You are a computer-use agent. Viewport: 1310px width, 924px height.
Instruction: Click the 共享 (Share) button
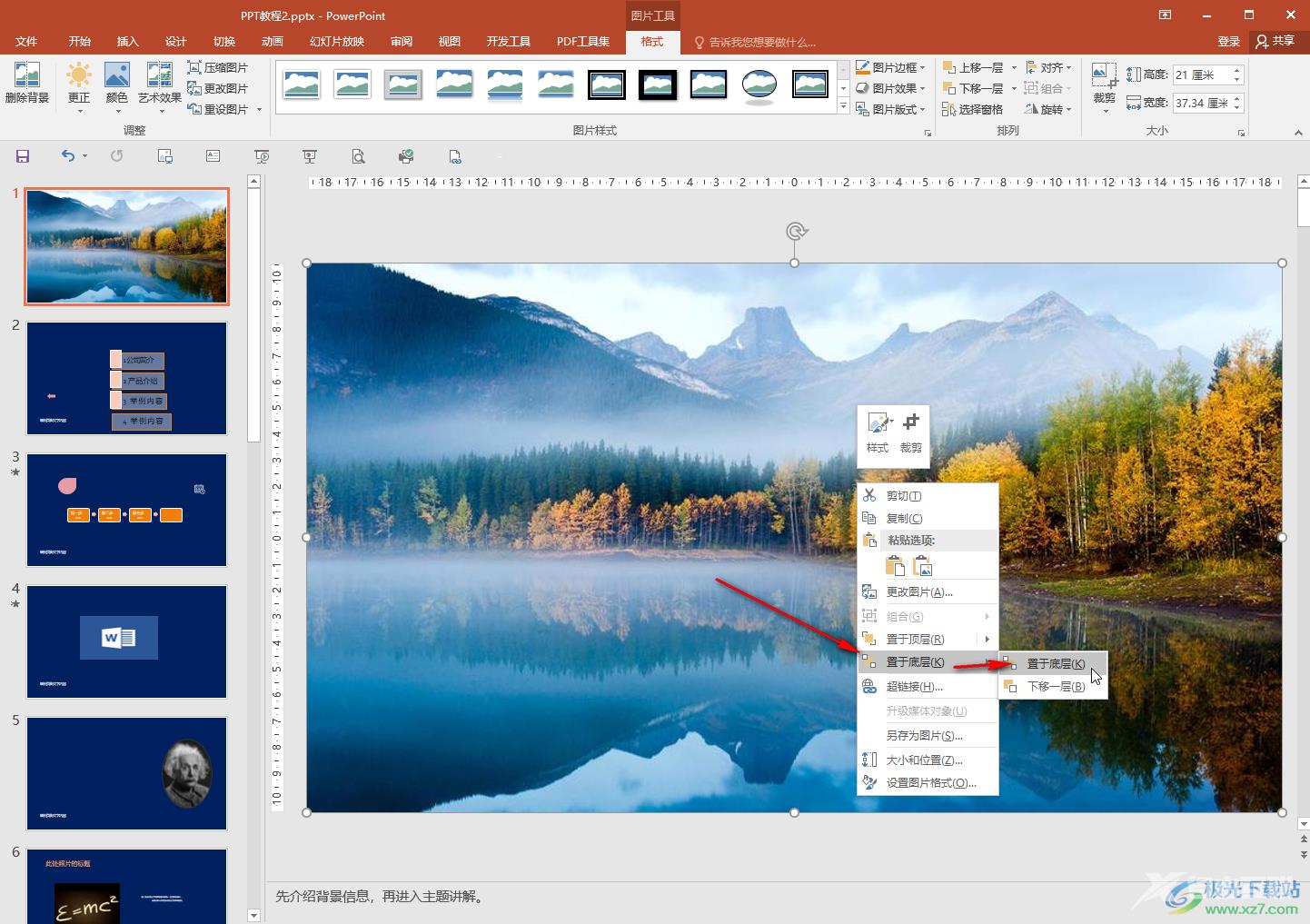(1276, 42)
